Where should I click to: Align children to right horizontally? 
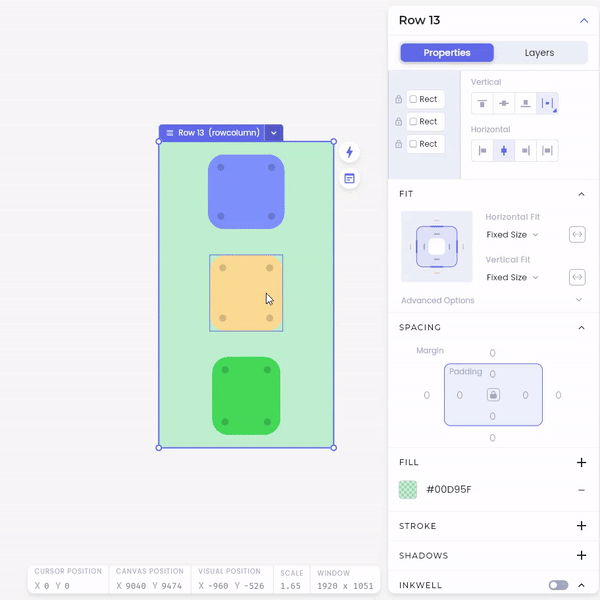[x=525, y=151]
